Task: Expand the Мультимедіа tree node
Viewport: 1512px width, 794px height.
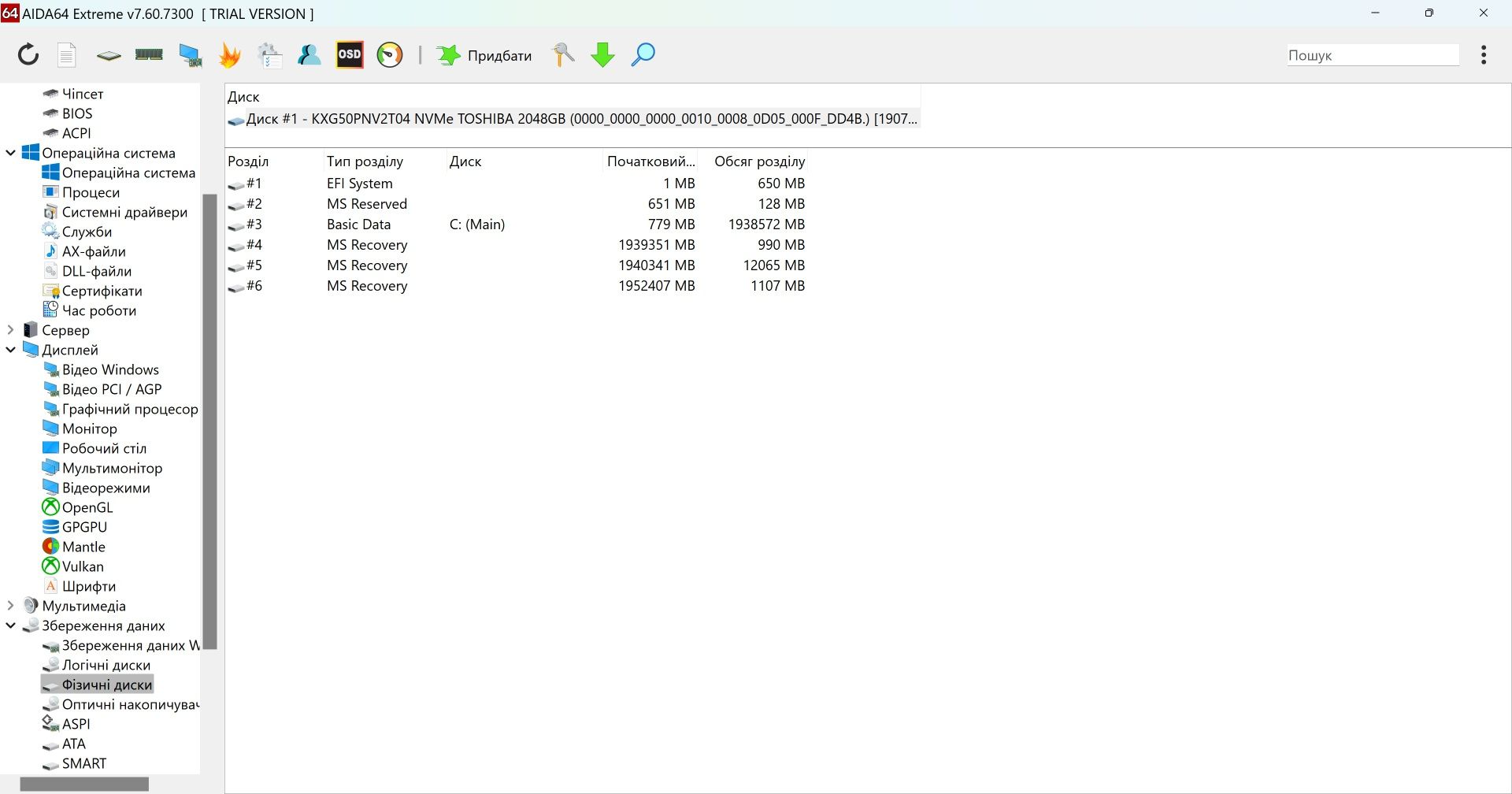Action: tap(11, 606)
